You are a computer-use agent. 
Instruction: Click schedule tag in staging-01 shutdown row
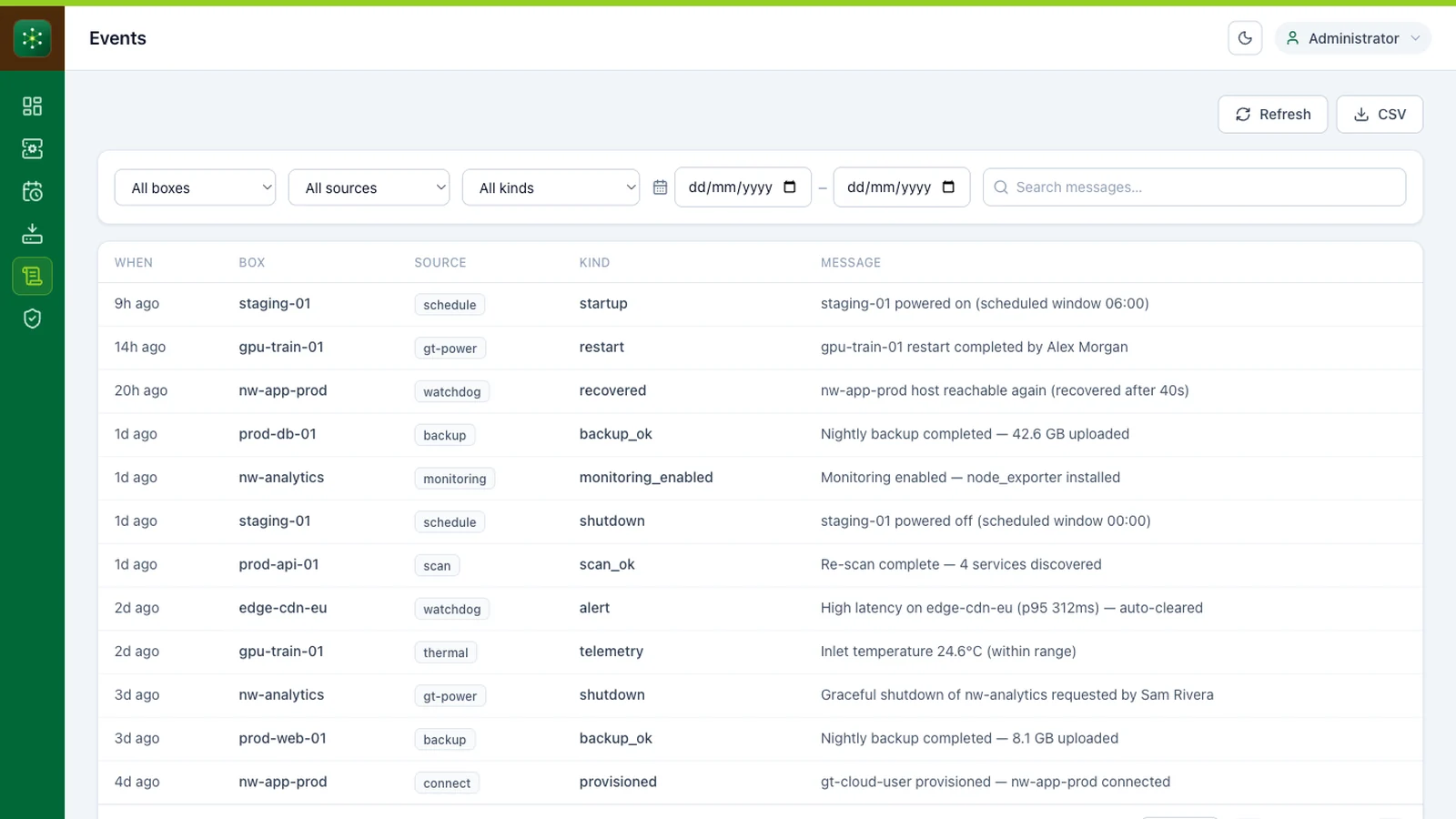coord(450,522)
